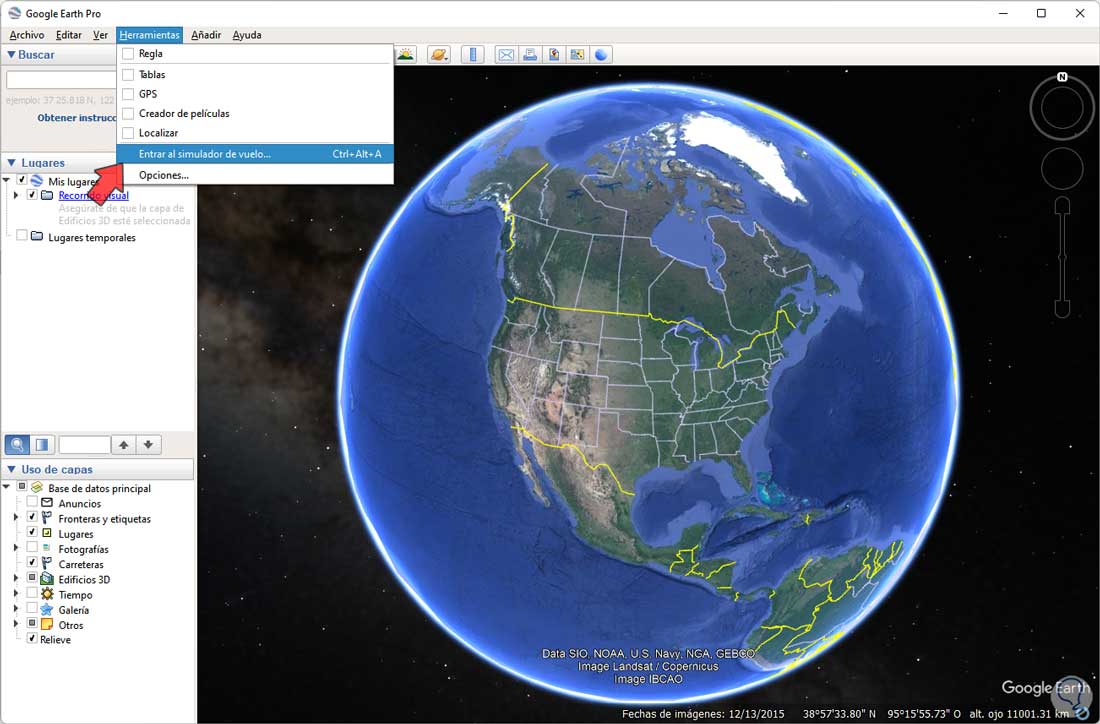Open the Recorrido visual link
The width and height of the screenshot is (1100, 724).
93,196
